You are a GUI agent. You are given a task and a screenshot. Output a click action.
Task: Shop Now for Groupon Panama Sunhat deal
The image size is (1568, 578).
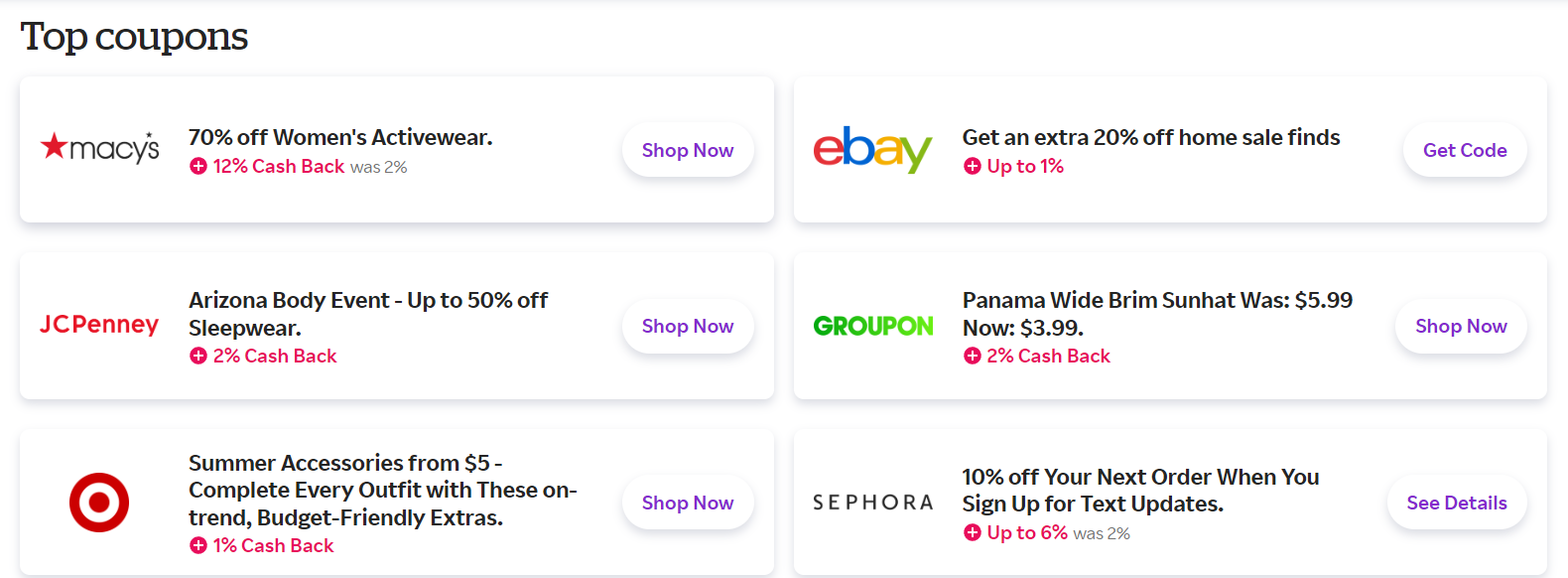click(x=1461, y=326)
